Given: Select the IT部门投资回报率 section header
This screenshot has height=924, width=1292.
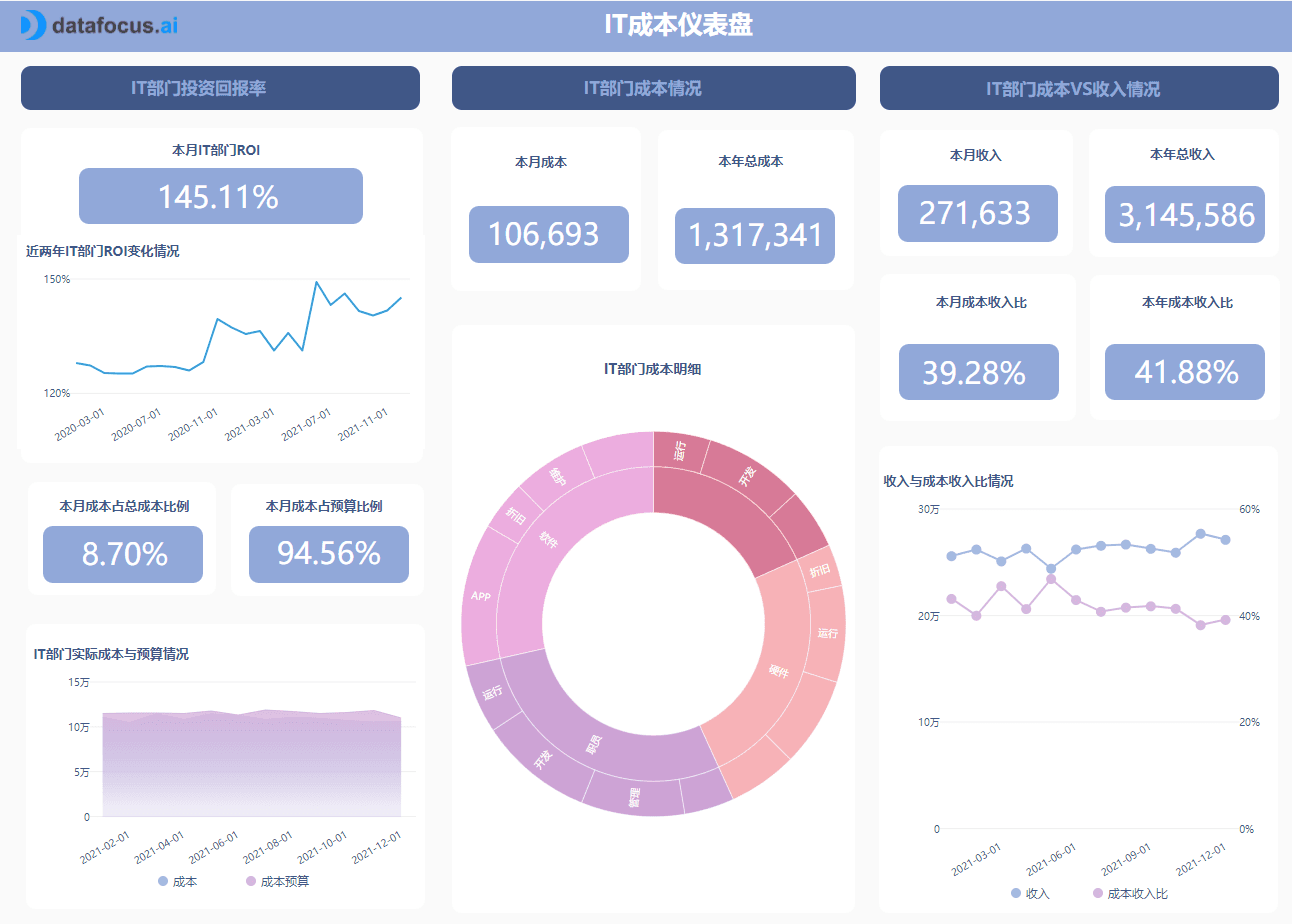Looking at the screenshot, I should tap(220, 88).
